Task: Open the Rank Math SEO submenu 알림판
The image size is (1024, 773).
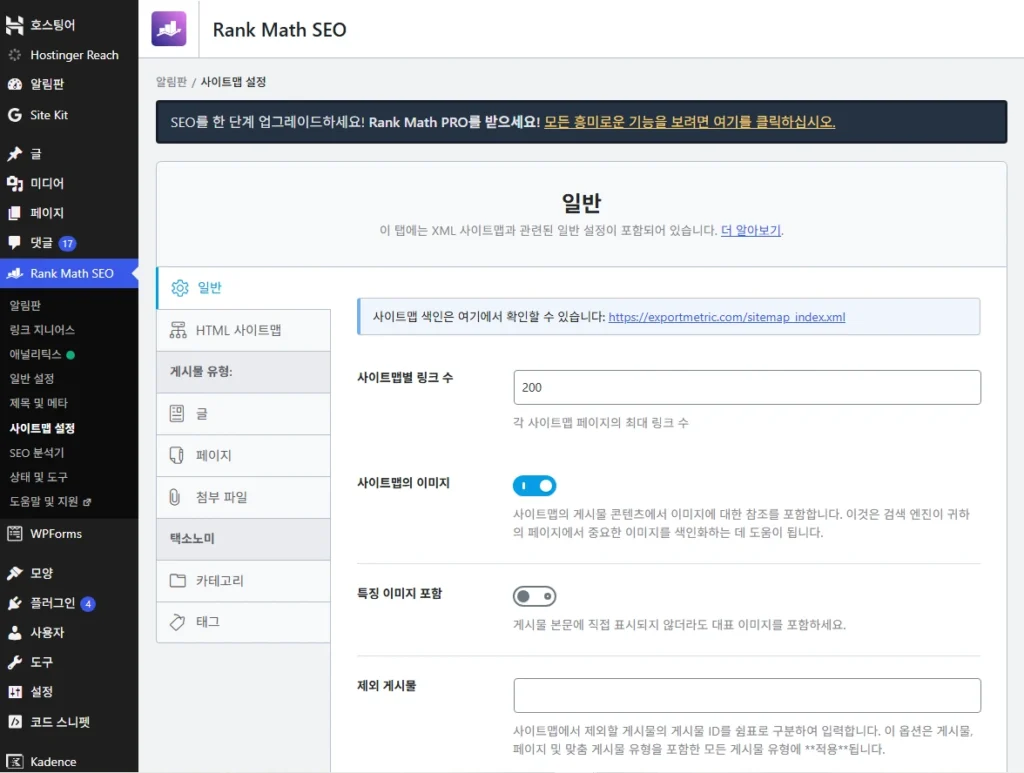Action: 25,305
